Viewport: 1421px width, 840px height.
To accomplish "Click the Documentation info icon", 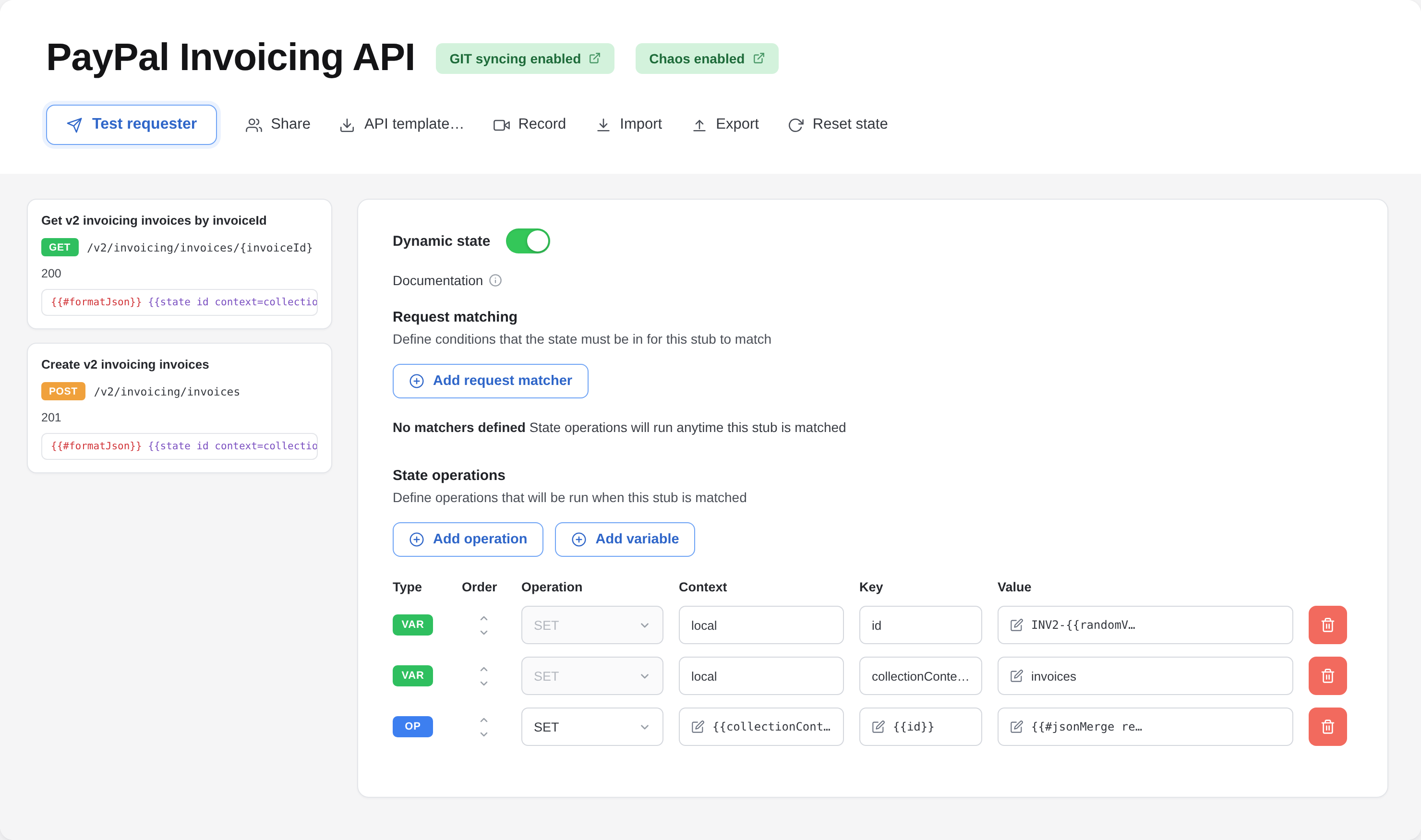I will pyautogui.click(x=495, y=281).
